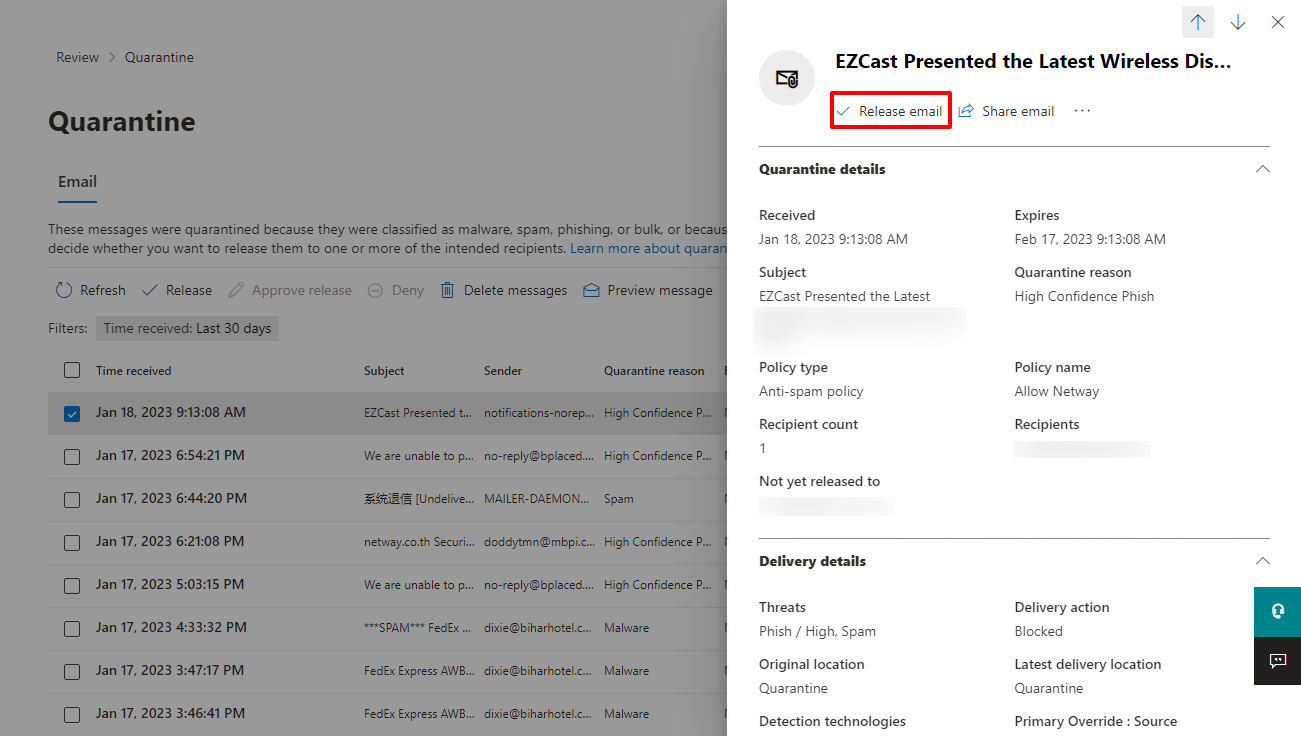This screenshot has width=1301, height=736.
Task: Click the Preview message envelope icon
Action: click(591, 290)
